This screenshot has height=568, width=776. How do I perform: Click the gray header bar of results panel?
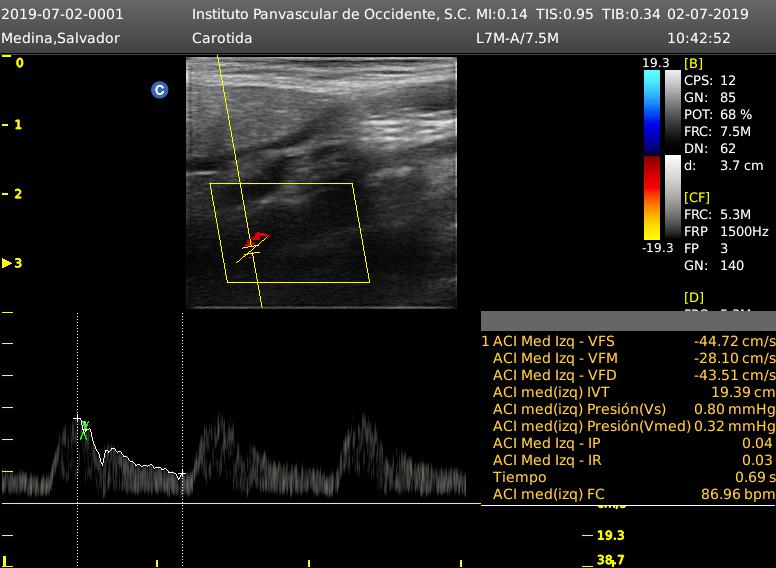pos(628,321)
